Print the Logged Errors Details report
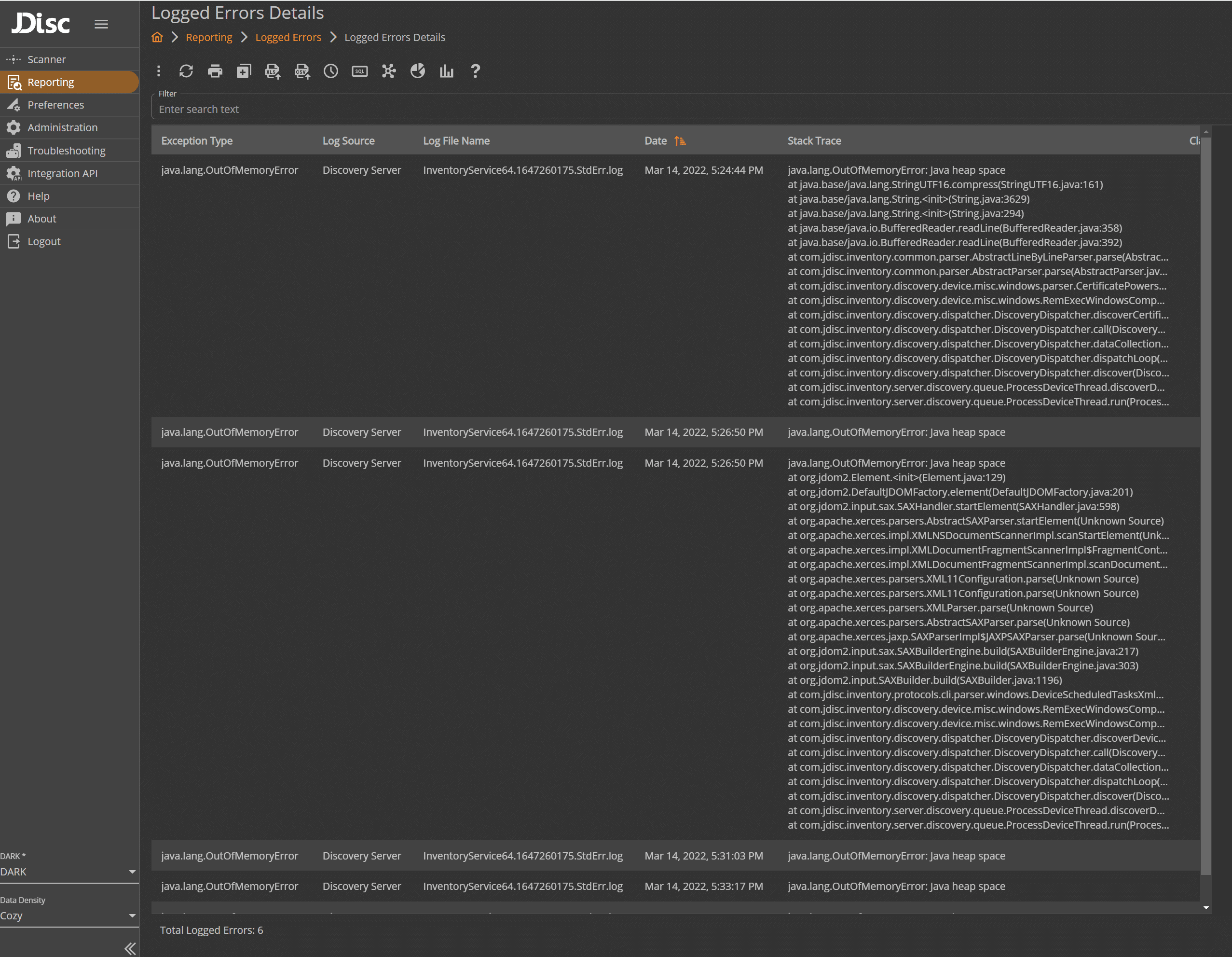The height and width of the screenshot is (957, 1232). [215, 71]
